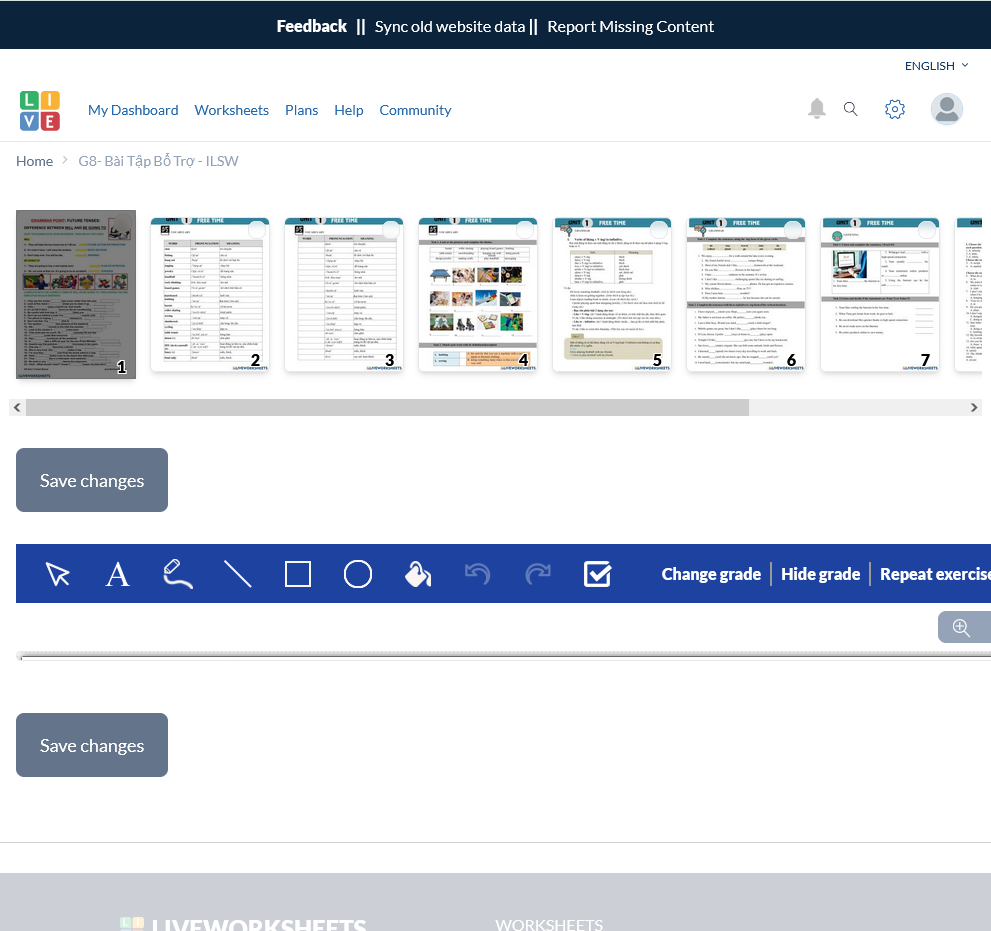
Task: Open the notifications bell
Action: tap(817, 109)
